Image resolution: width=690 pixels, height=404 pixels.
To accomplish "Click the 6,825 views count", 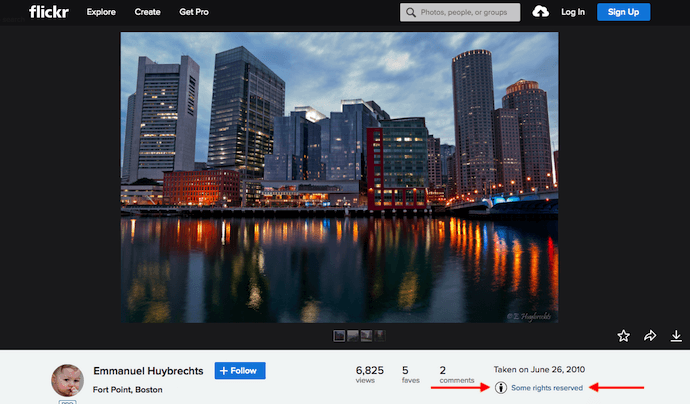I will pos(370,374).
